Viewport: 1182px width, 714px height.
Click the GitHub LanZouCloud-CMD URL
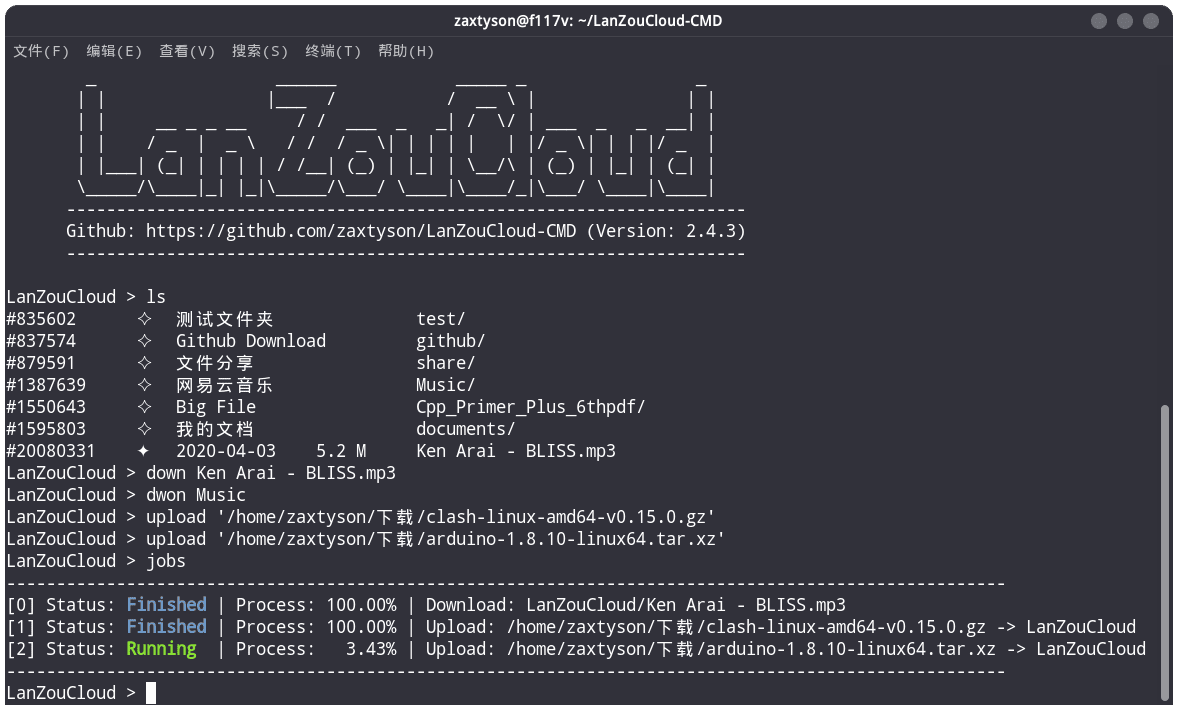pos(361,231)
